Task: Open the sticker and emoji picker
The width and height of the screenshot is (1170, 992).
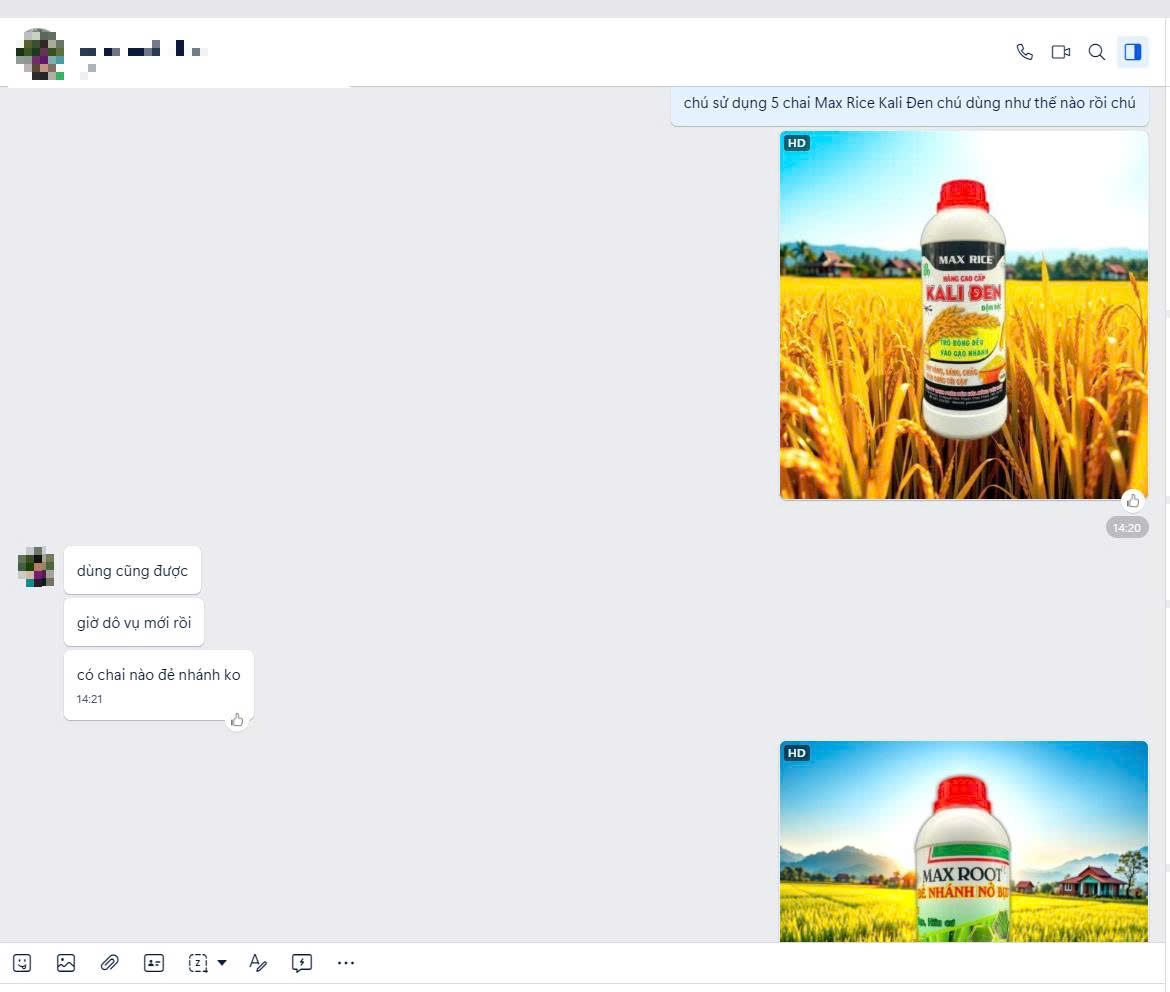Action: click(x=22, y=963)
